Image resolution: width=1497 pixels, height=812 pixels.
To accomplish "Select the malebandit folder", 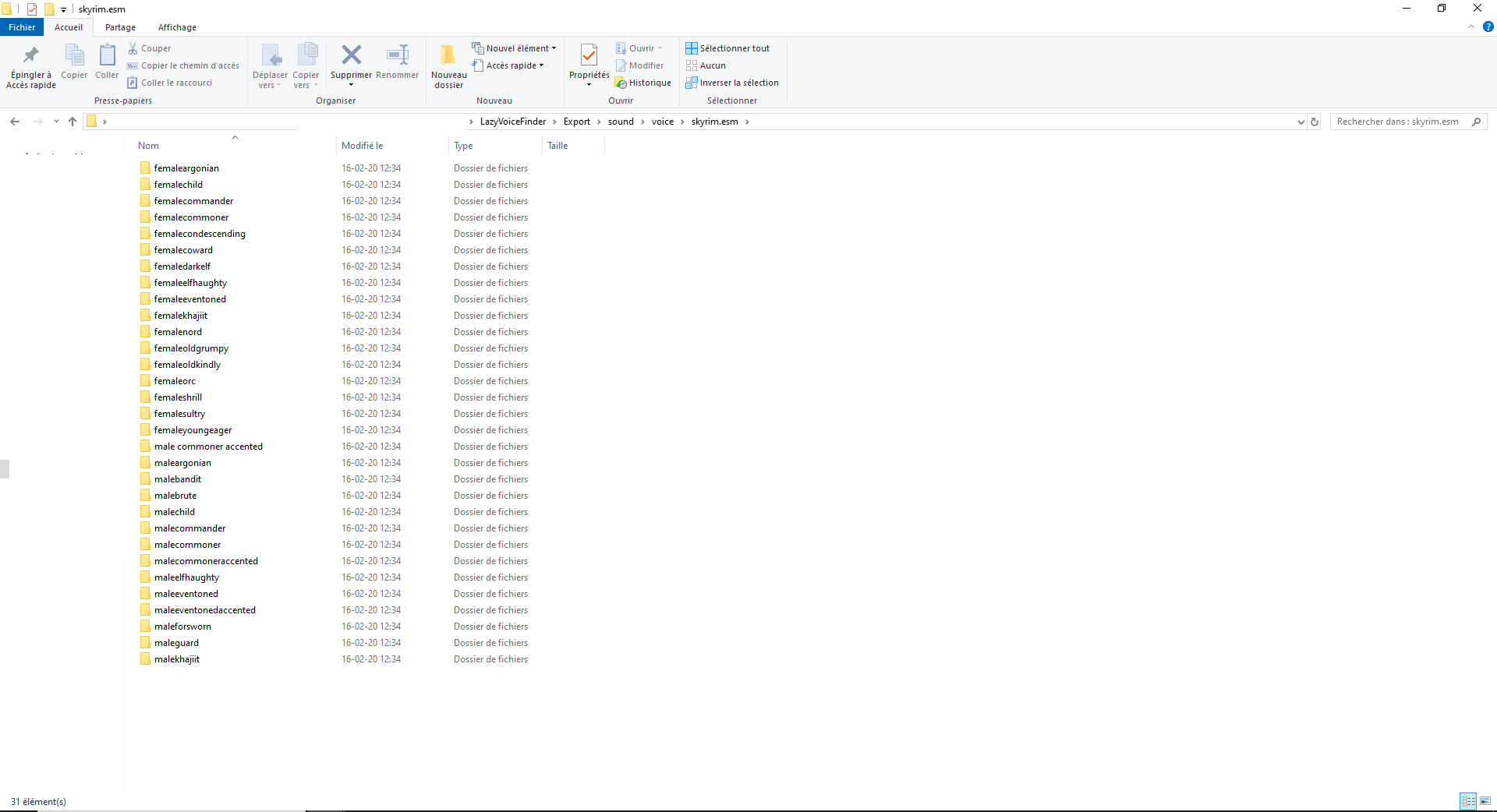I will pos(178,479).
